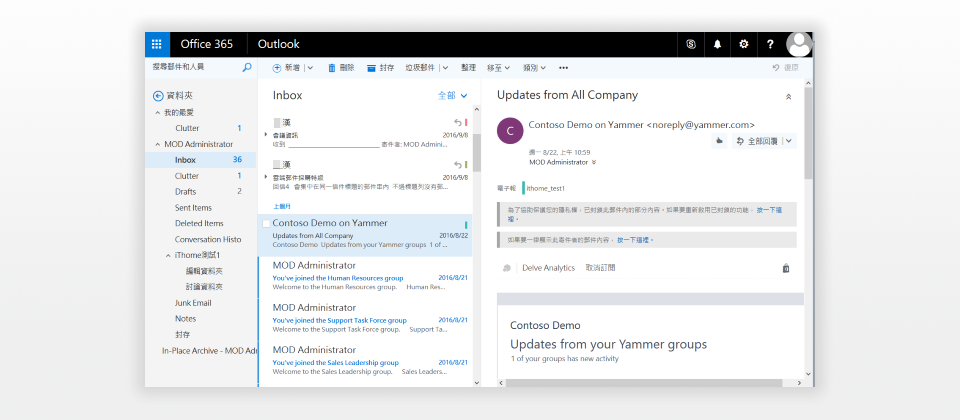This screenshot has width=960, height=420.
Task: Click the 全部回覆 reply all button
Action: [757, 141]
